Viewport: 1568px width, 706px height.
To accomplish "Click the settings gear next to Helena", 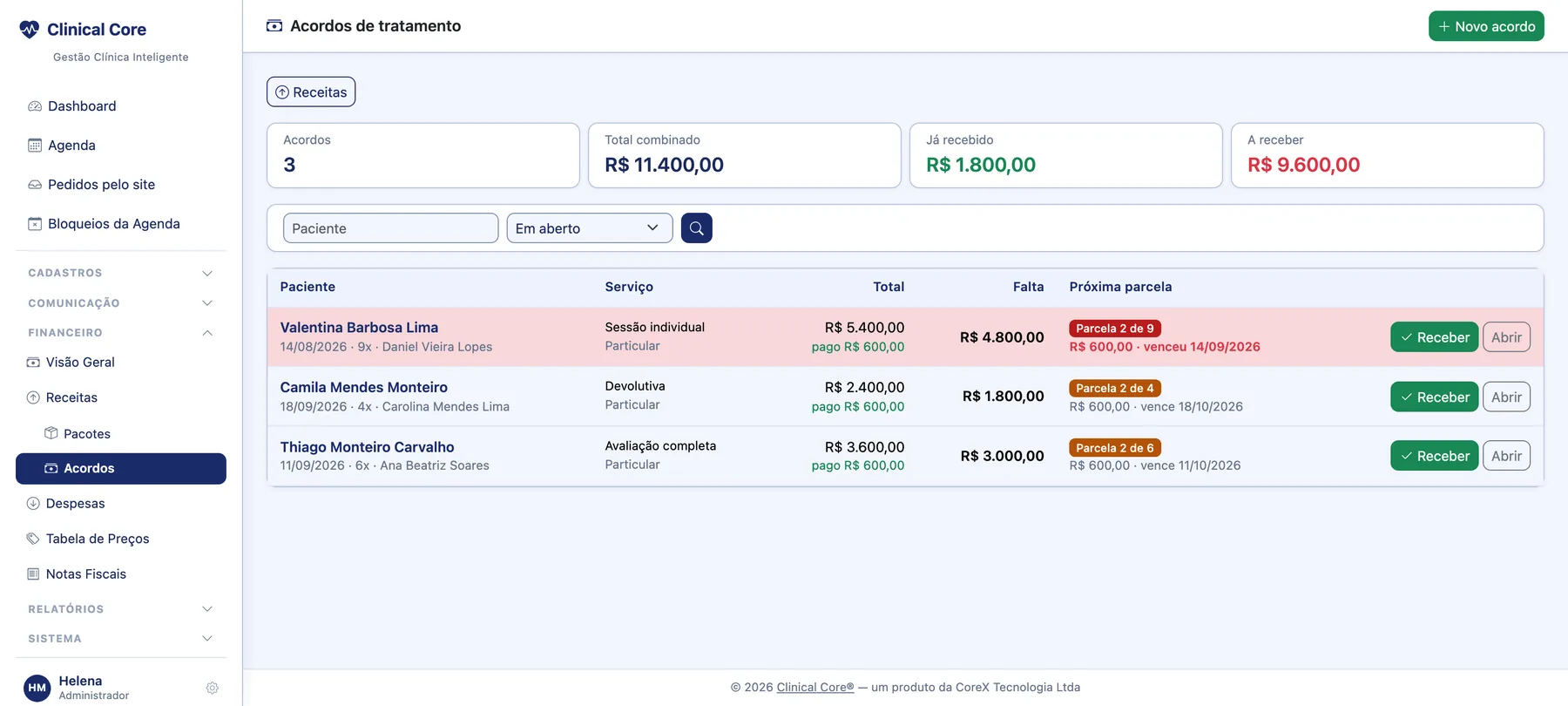I will 212,688.
